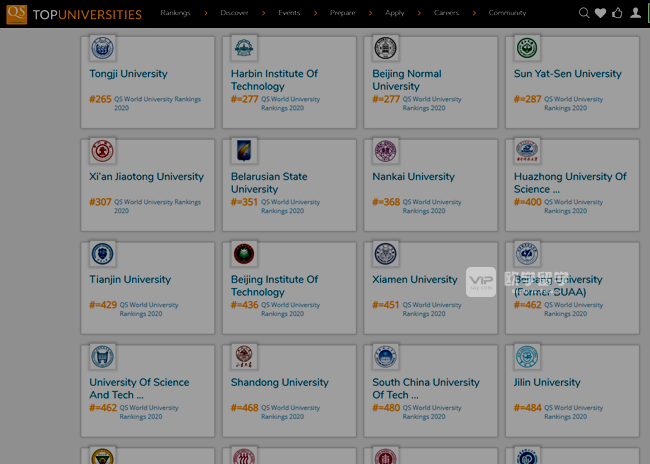Viewport: 650px width, 464px height.
Task: Click the South China University of Tech crest
Action: pyautogui.click(x=386, y=357)
